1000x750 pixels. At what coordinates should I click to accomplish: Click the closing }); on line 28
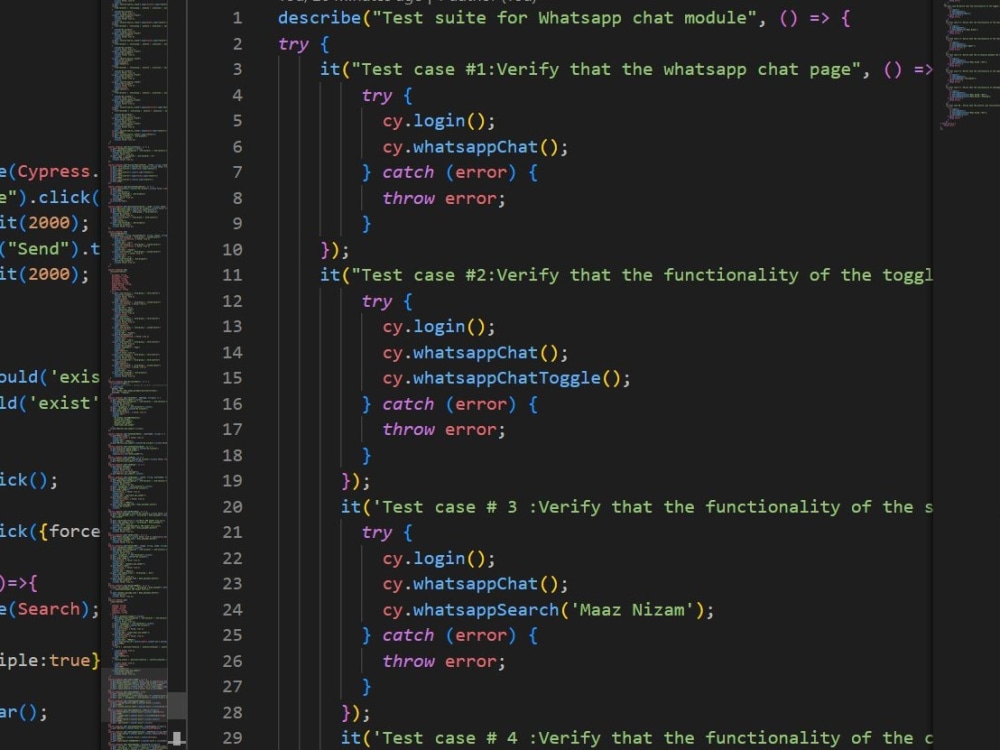coord(355,712)
